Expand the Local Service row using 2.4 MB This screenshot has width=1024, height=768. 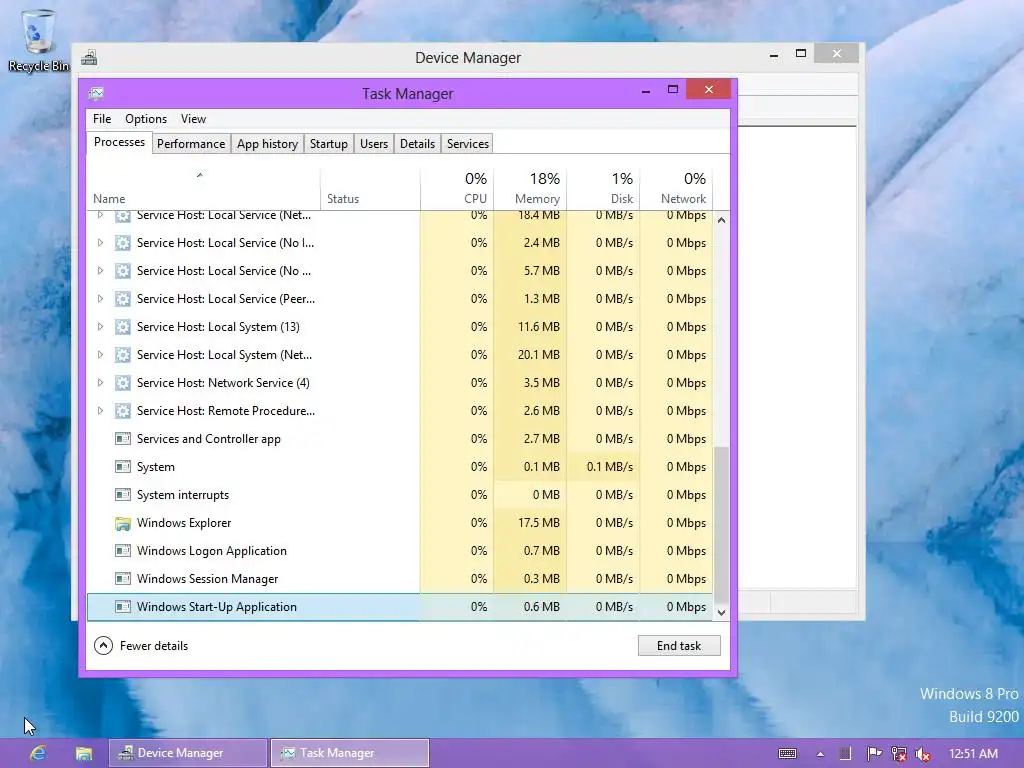pyautogui.click(x=100, y=242)
